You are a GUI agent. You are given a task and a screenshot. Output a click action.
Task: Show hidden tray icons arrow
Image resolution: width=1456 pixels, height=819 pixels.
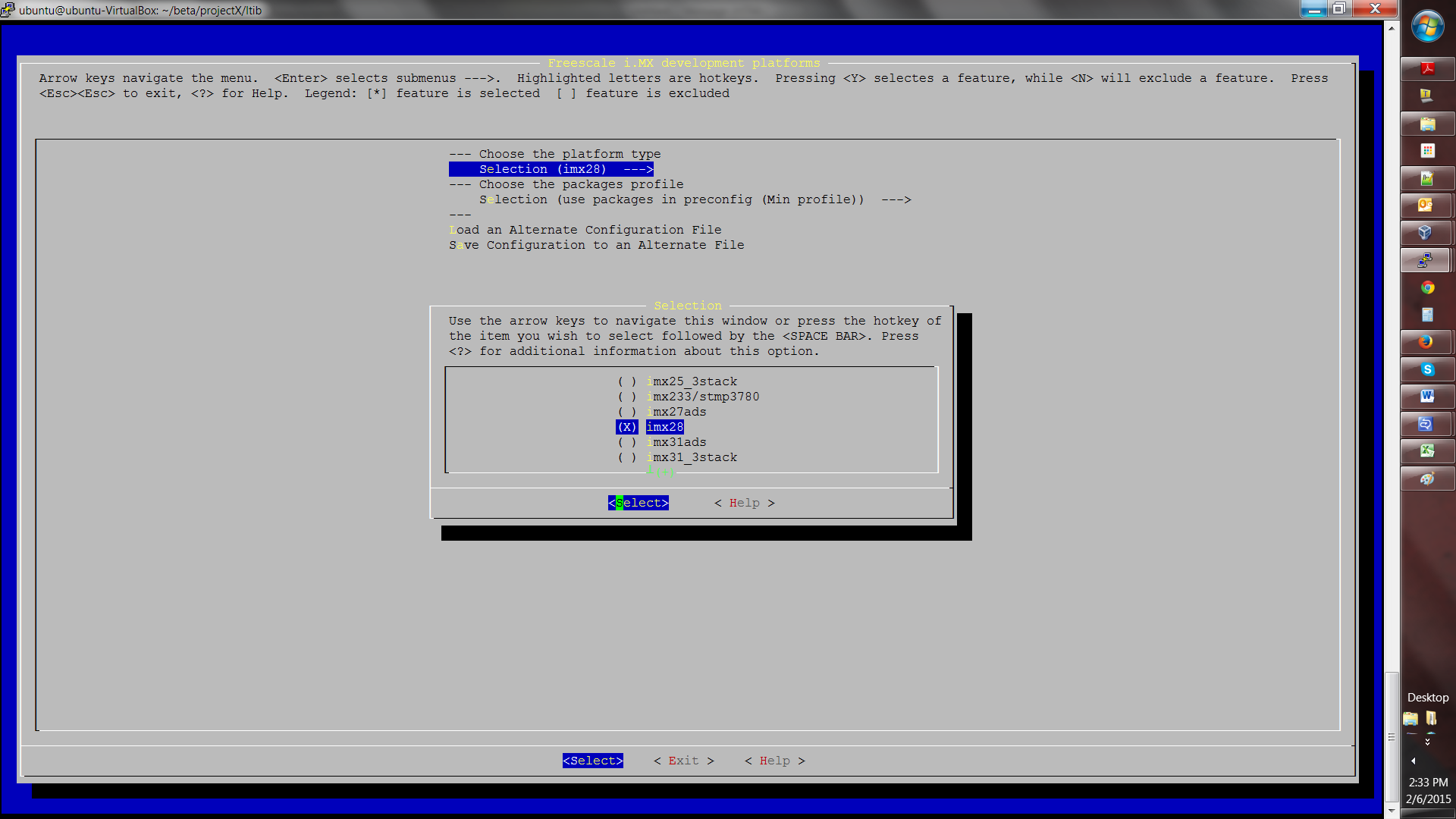tap(1413, 761)
